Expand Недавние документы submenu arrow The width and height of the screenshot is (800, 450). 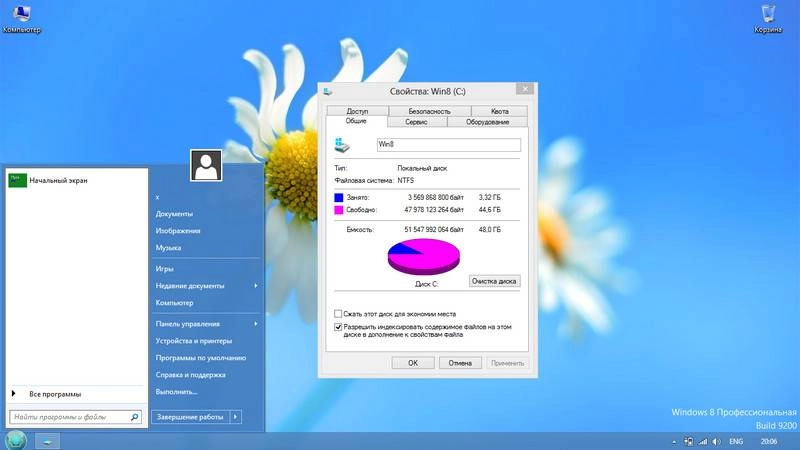coord(256,286)
